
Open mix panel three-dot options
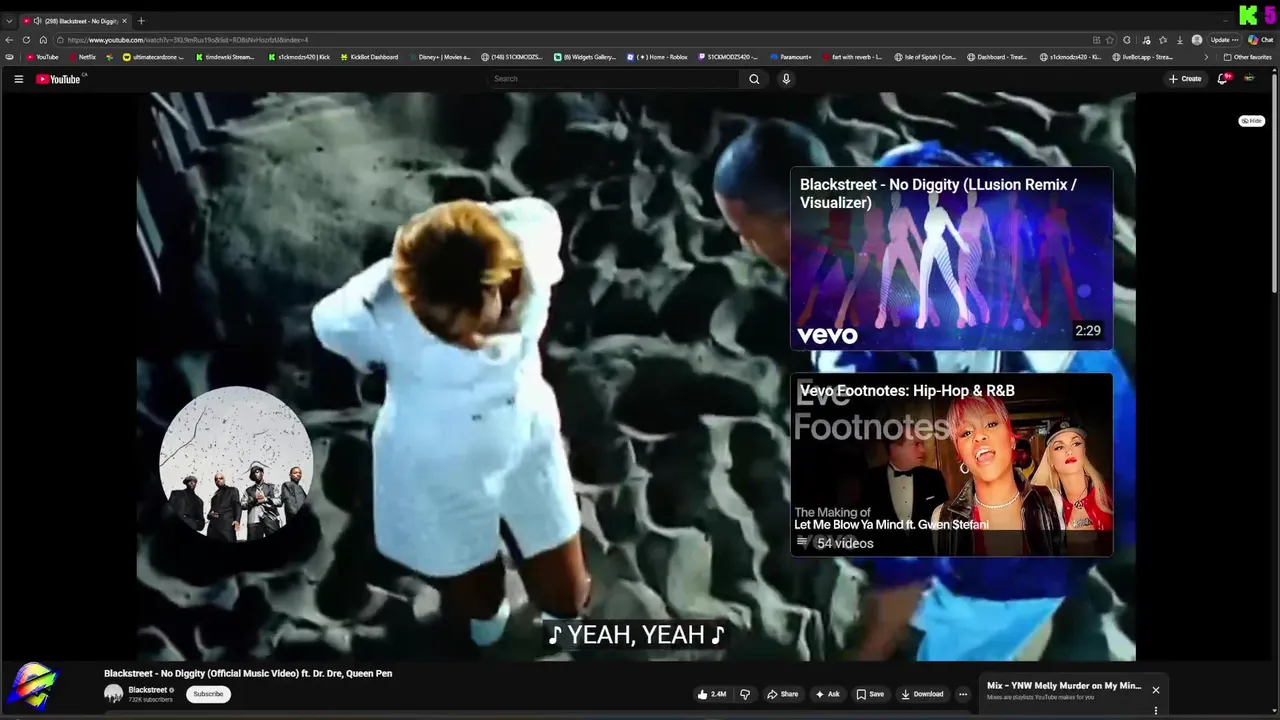pyautogui.click(x=1156, y=711)
